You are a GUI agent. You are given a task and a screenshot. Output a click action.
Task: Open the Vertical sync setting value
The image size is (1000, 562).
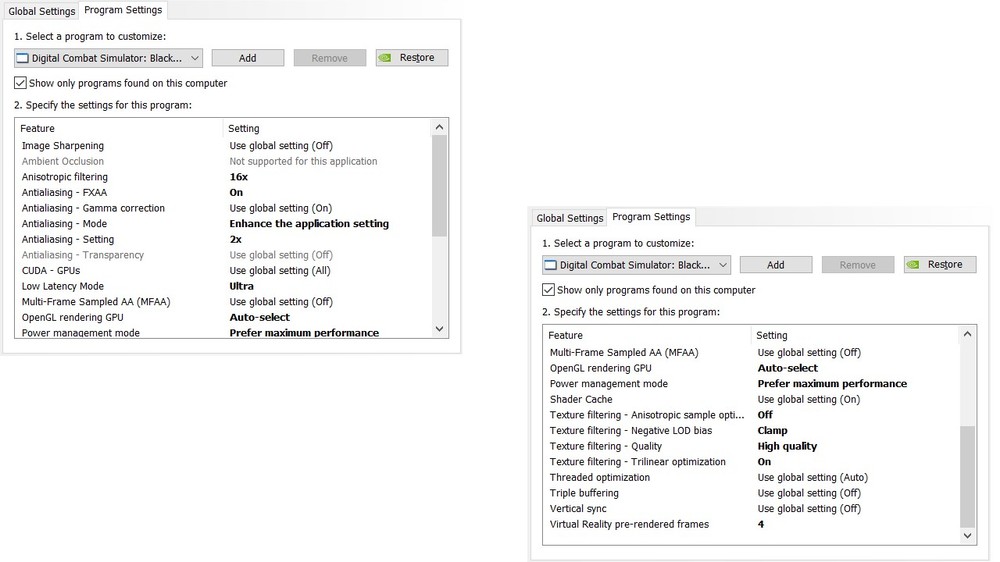point(808,509)
